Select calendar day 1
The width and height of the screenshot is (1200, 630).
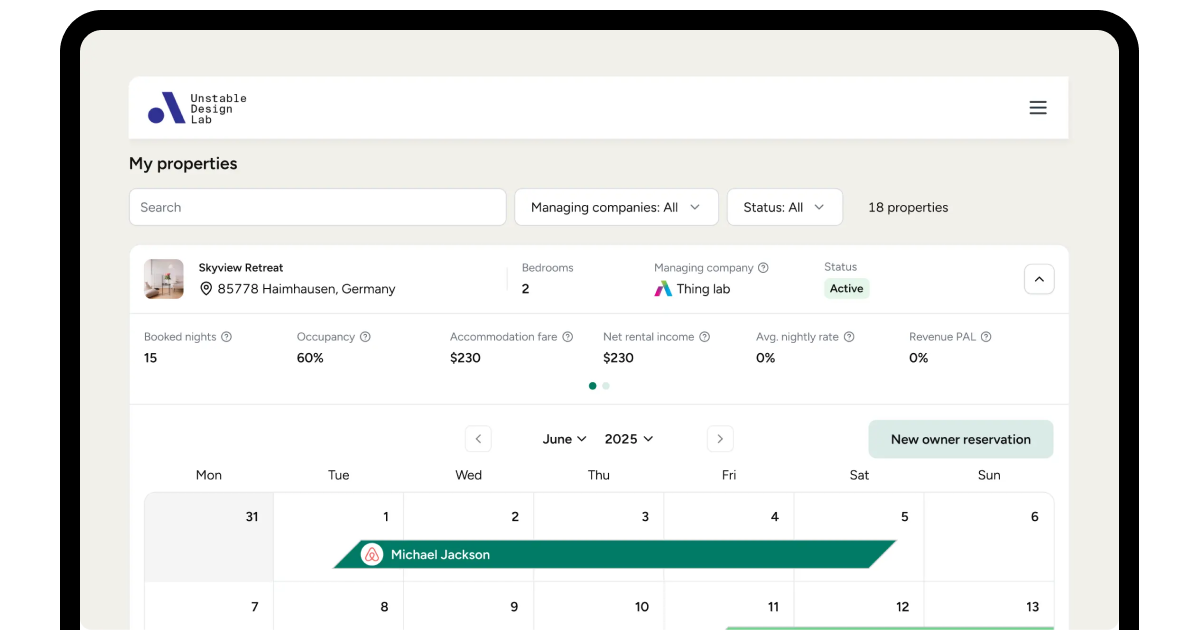339,537
